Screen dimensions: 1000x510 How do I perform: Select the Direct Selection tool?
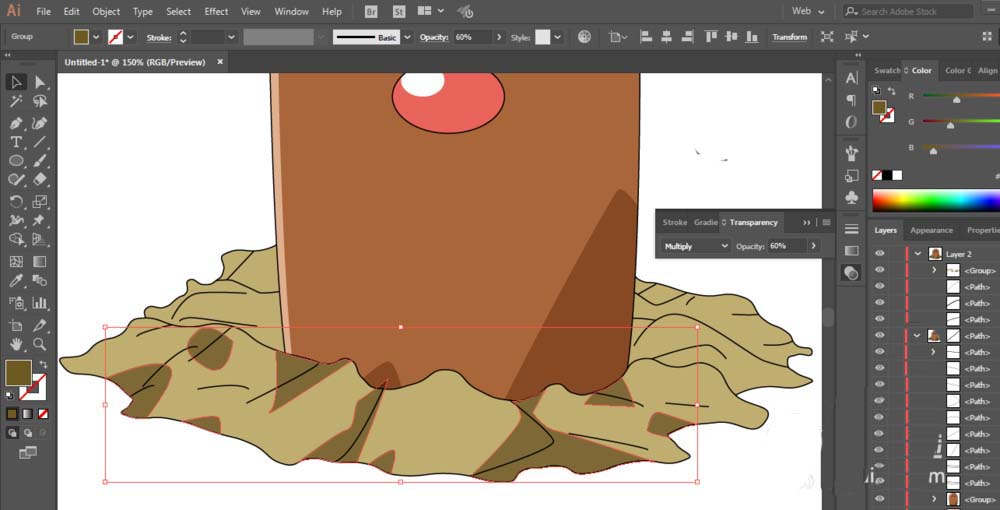point(40,82)
